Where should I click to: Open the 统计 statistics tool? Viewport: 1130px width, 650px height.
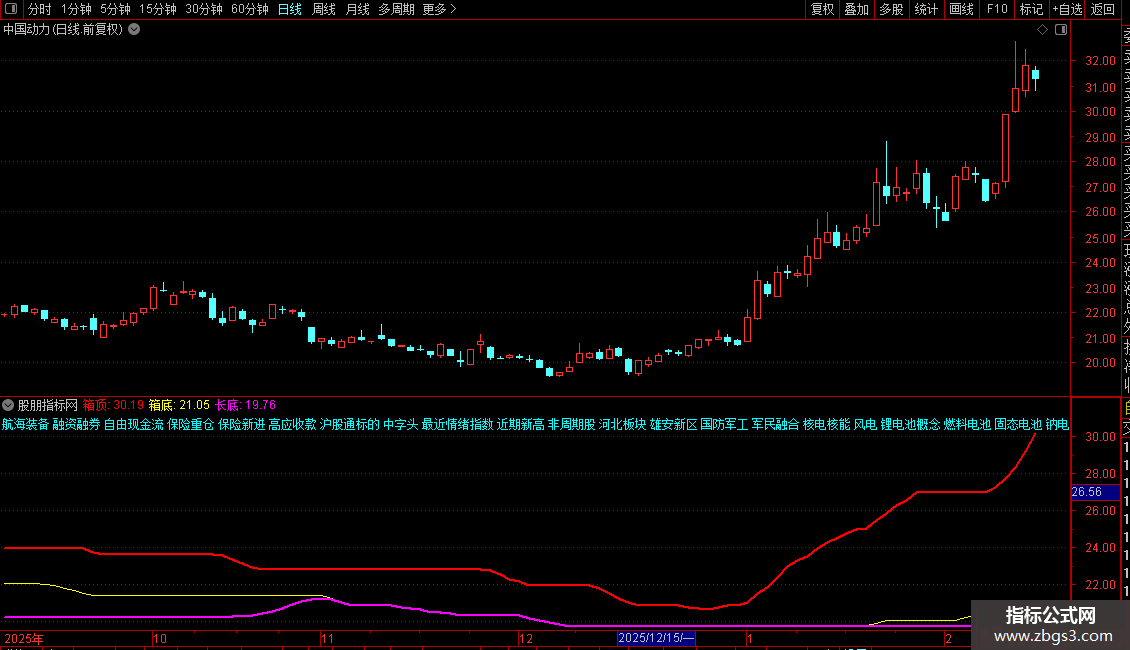coord(926,9)
